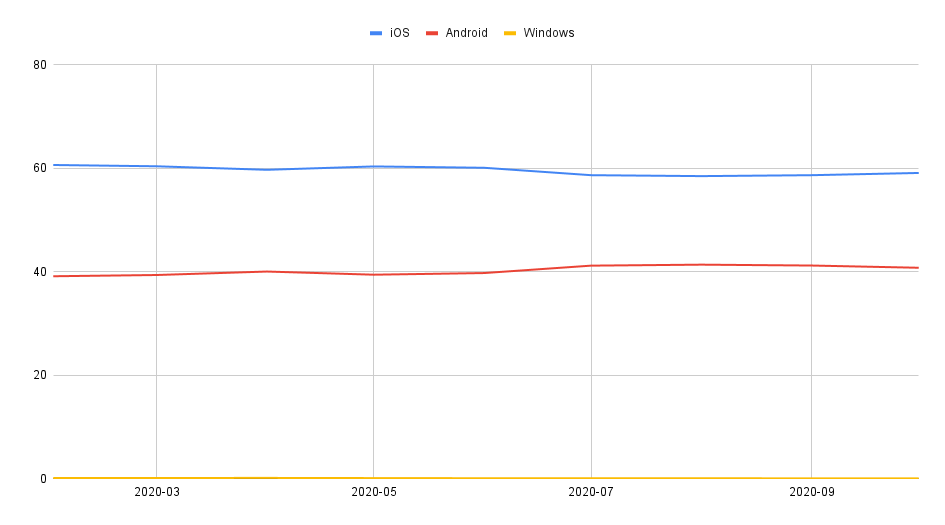
Task: Click the 20 y-axis label
Action: (40, 375)
